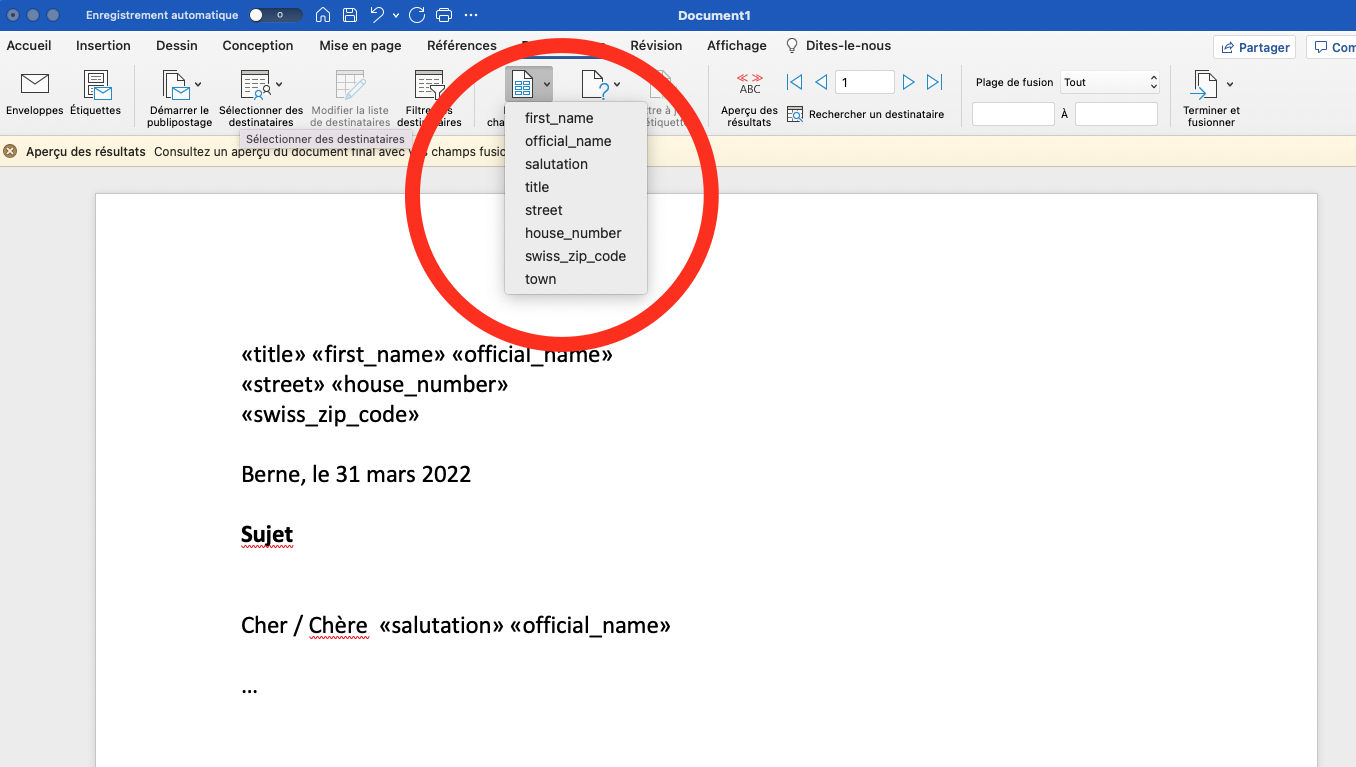Click the save icon in title bar

coord(350,15)
